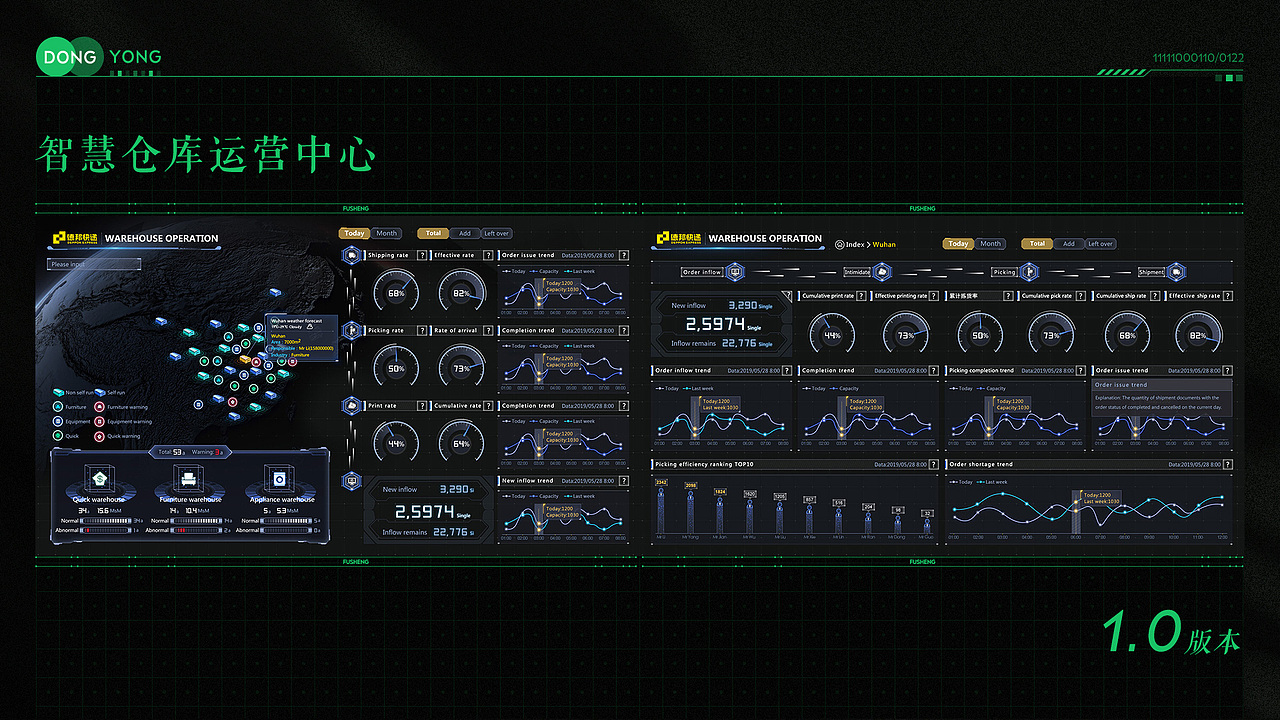Screen dimensions: 1280x720
Task: Switch to Month above the Shipping rate gauge
Action: pyautogui.click(x=387, y=233)
